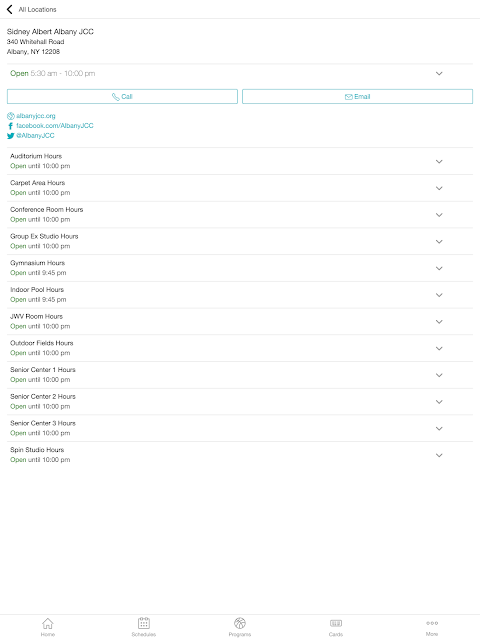This screenshot has width=480, height=640.
Task: Expand Gymnasium Hours details
Action: point(240,268)
